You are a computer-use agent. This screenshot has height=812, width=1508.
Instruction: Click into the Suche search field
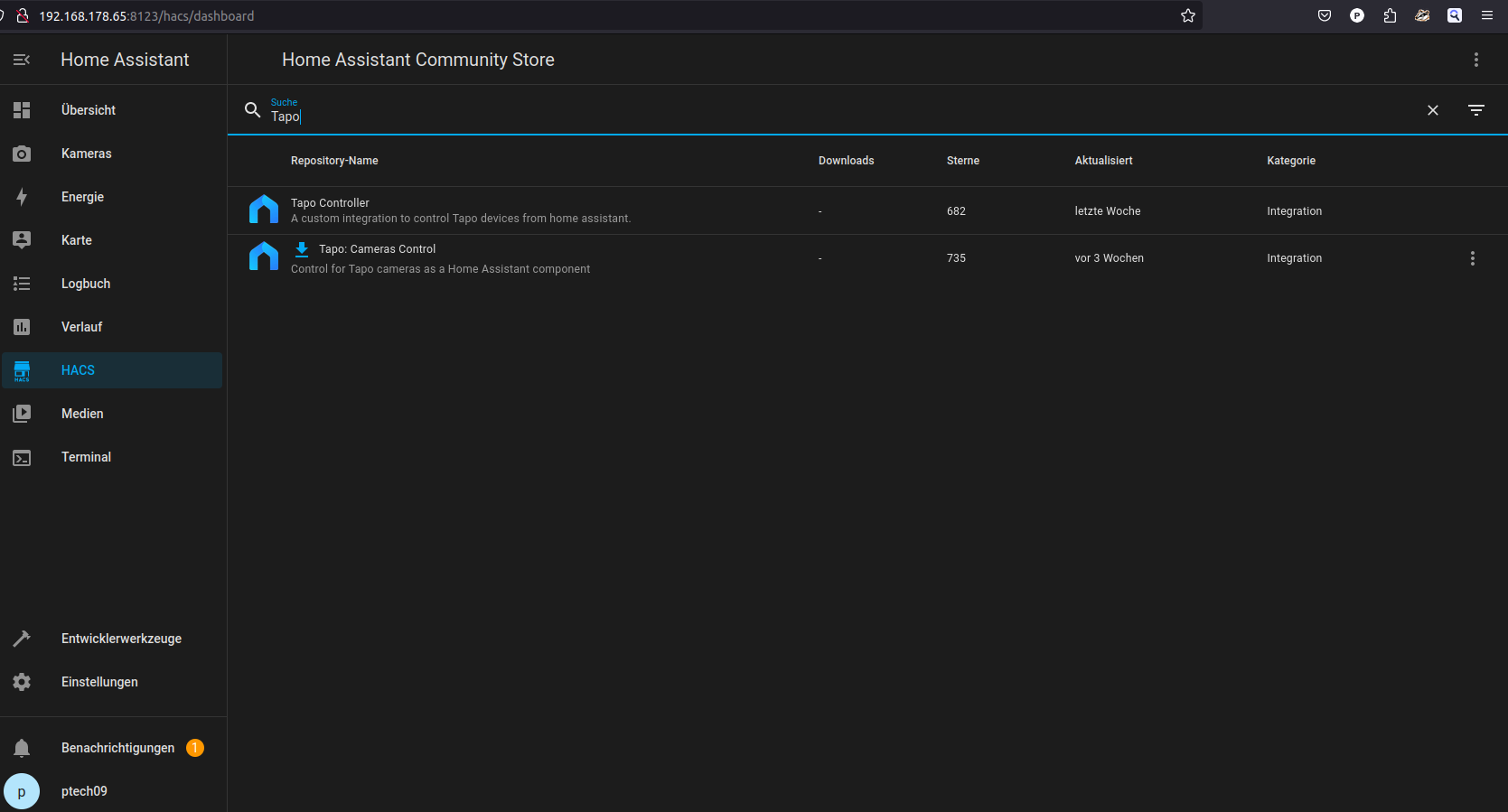click(813, 116)
